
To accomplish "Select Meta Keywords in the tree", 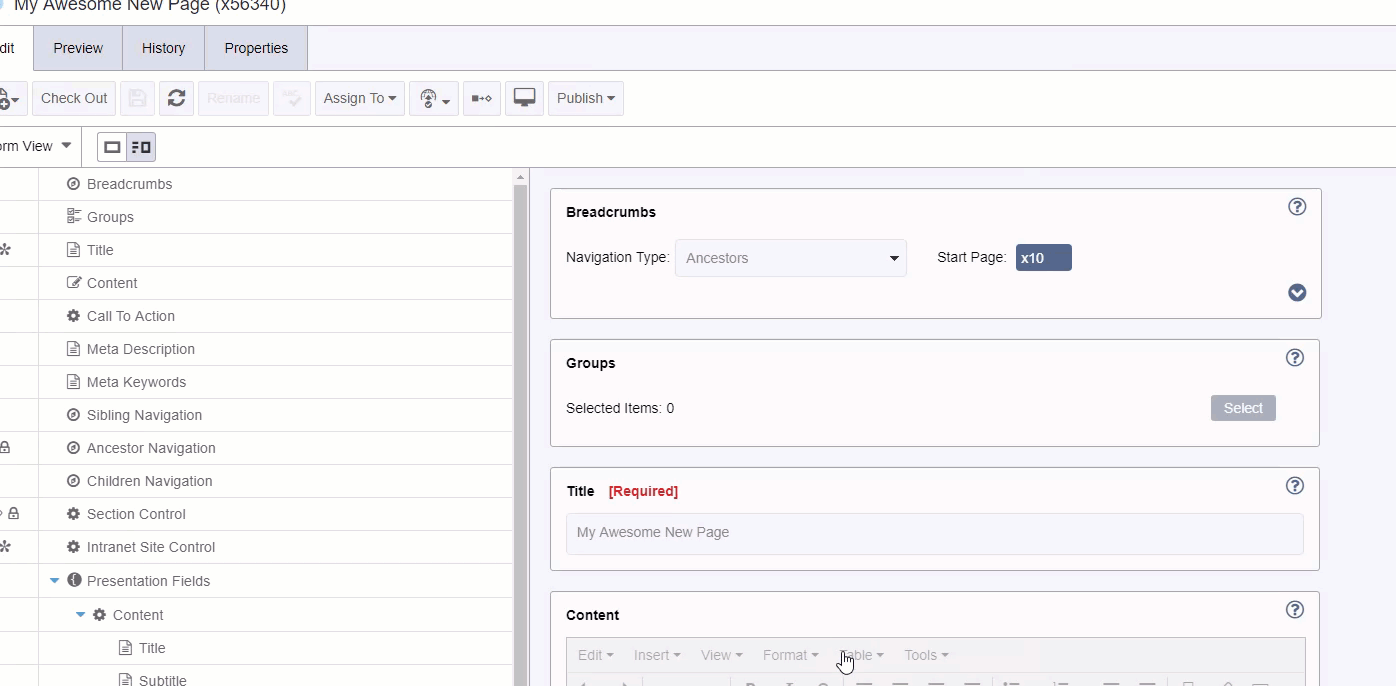I will point(136,382).
